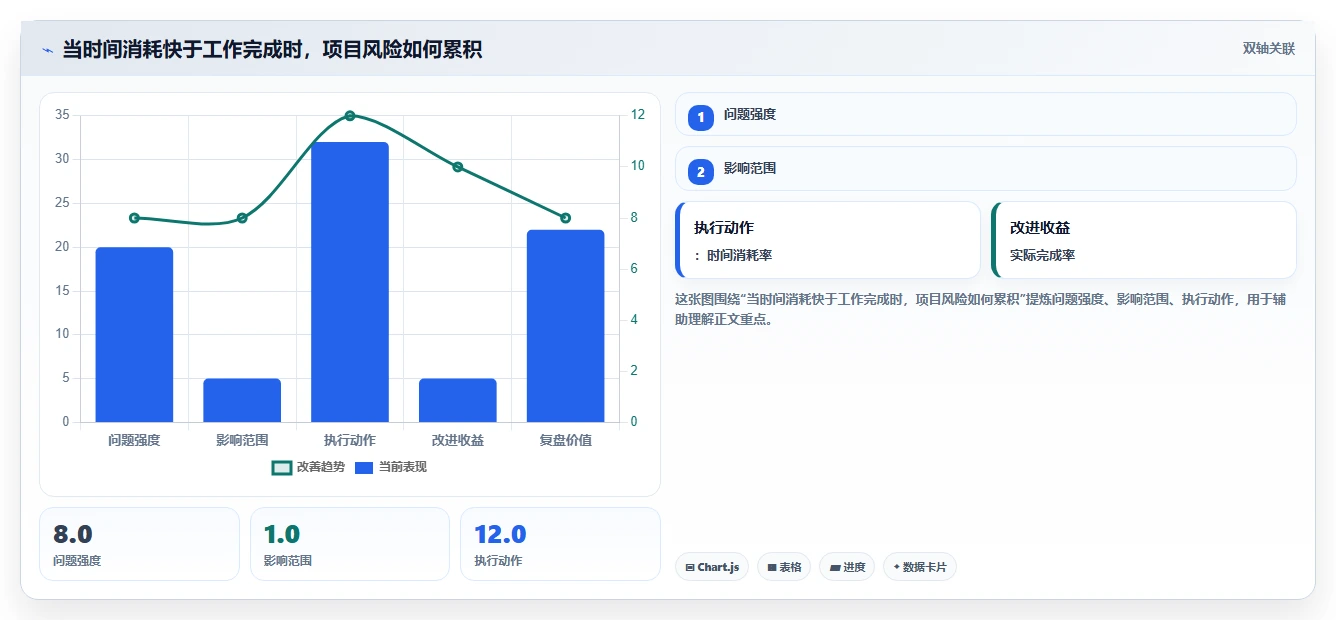Open the 影响范围 list item row
The image size is (1336, 620).
(985, 169)
